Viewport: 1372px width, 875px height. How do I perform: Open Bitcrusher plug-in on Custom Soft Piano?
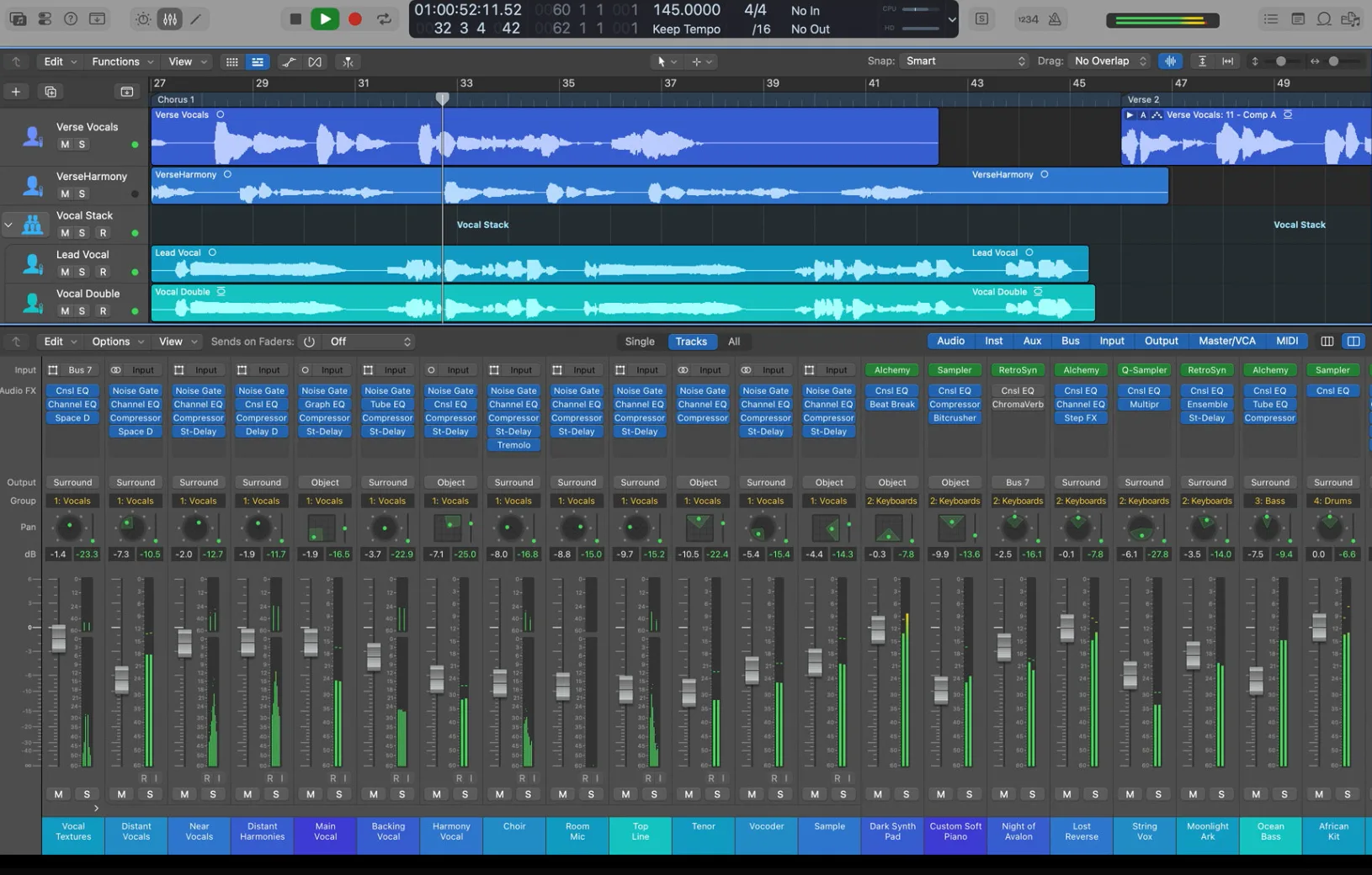coord(955,418)
